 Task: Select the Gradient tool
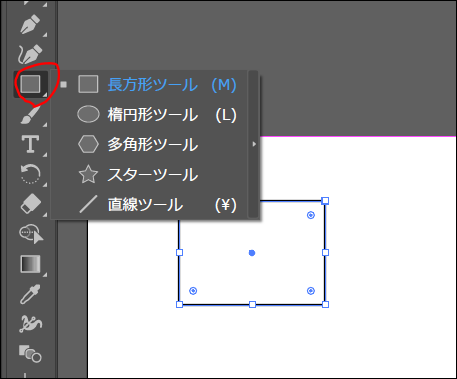(x=30, y=264)
